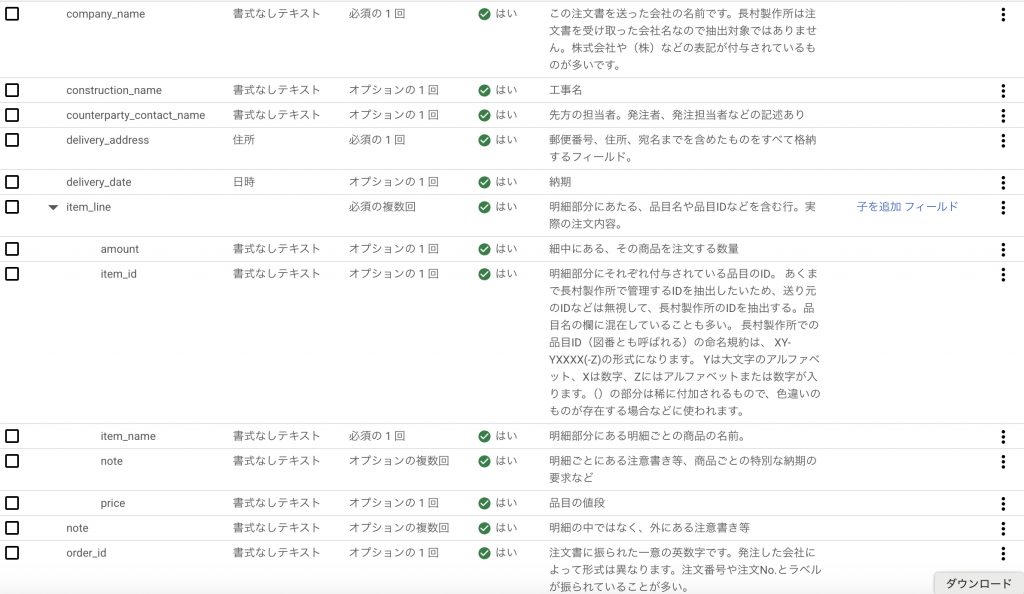This screenshot has width=1024, height=594.
Task: Open three-dot menu for company_name row
Action: 1003,14
